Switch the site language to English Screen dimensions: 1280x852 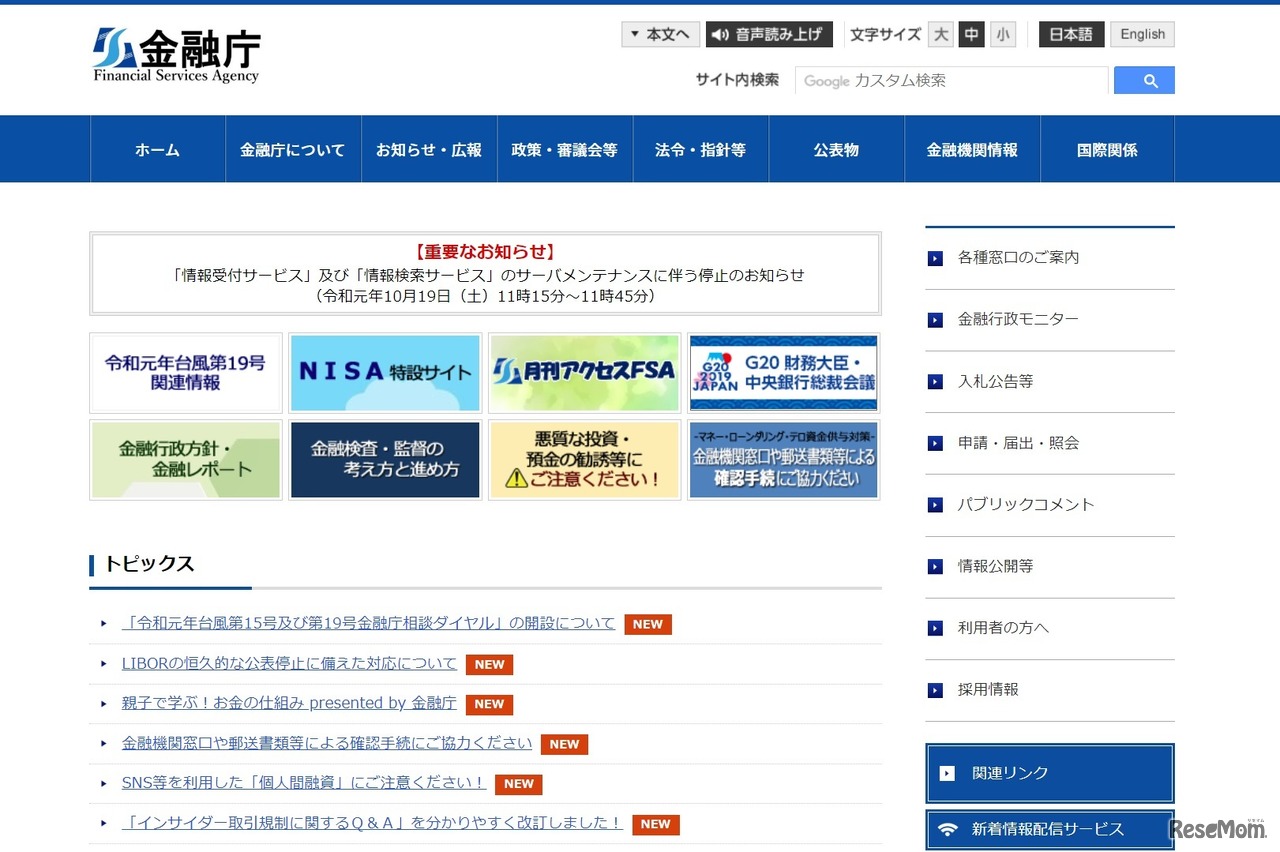(x=1142, y=34)
